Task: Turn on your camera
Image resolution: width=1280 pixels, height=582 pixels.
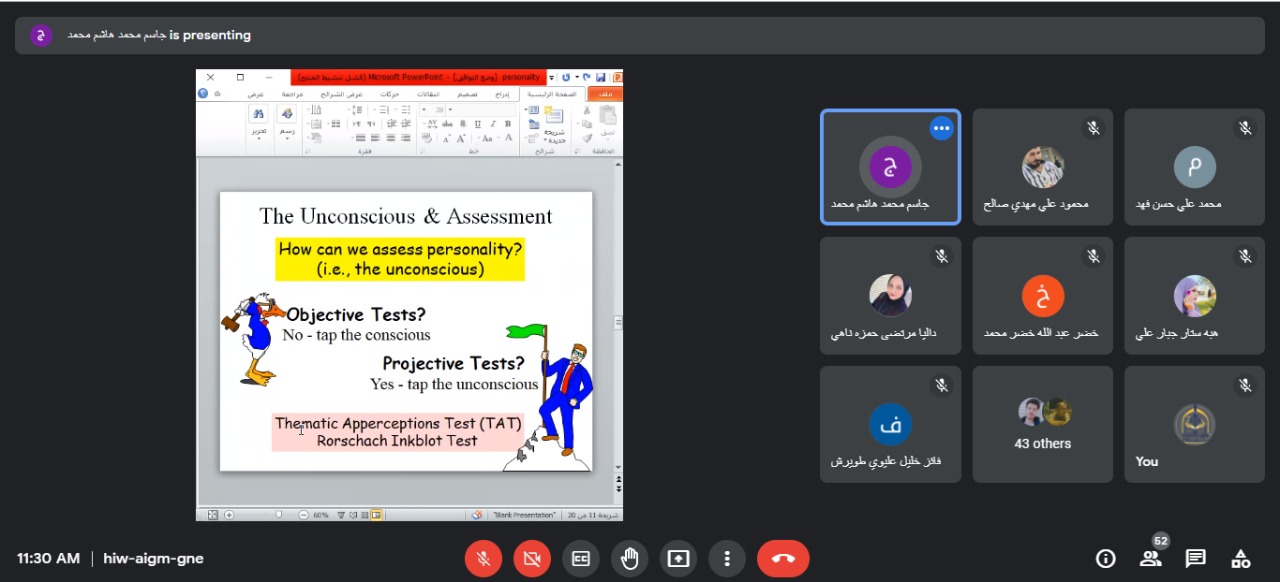Action: pyautogui.click(x=532, y=559)
